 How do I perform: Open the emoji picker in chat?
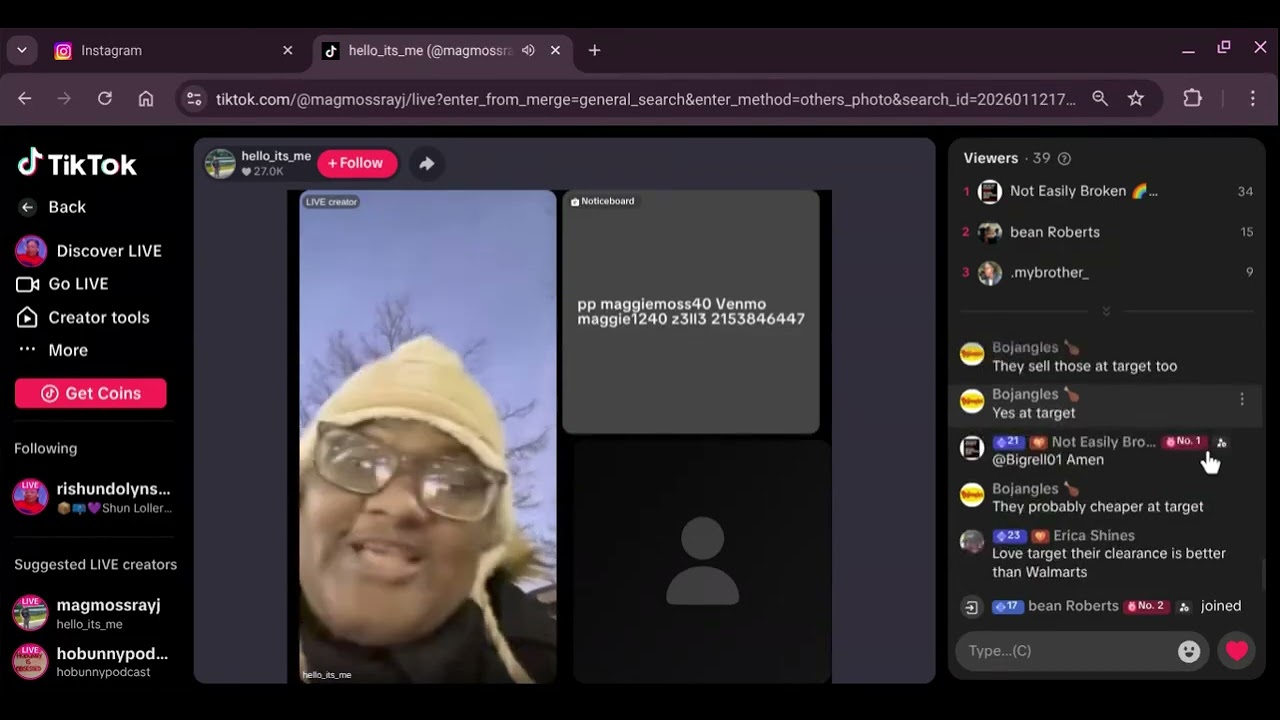(1189, 651)
